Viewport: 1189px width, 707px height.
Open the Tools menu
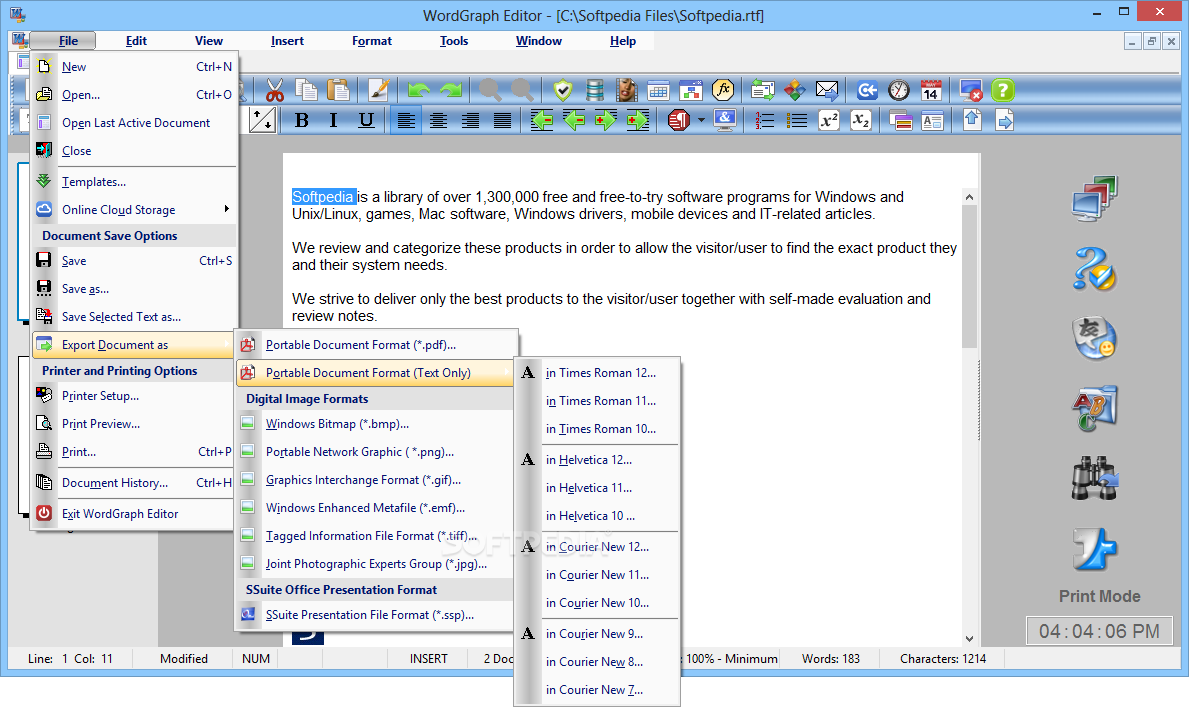click(x=453, y=41)
